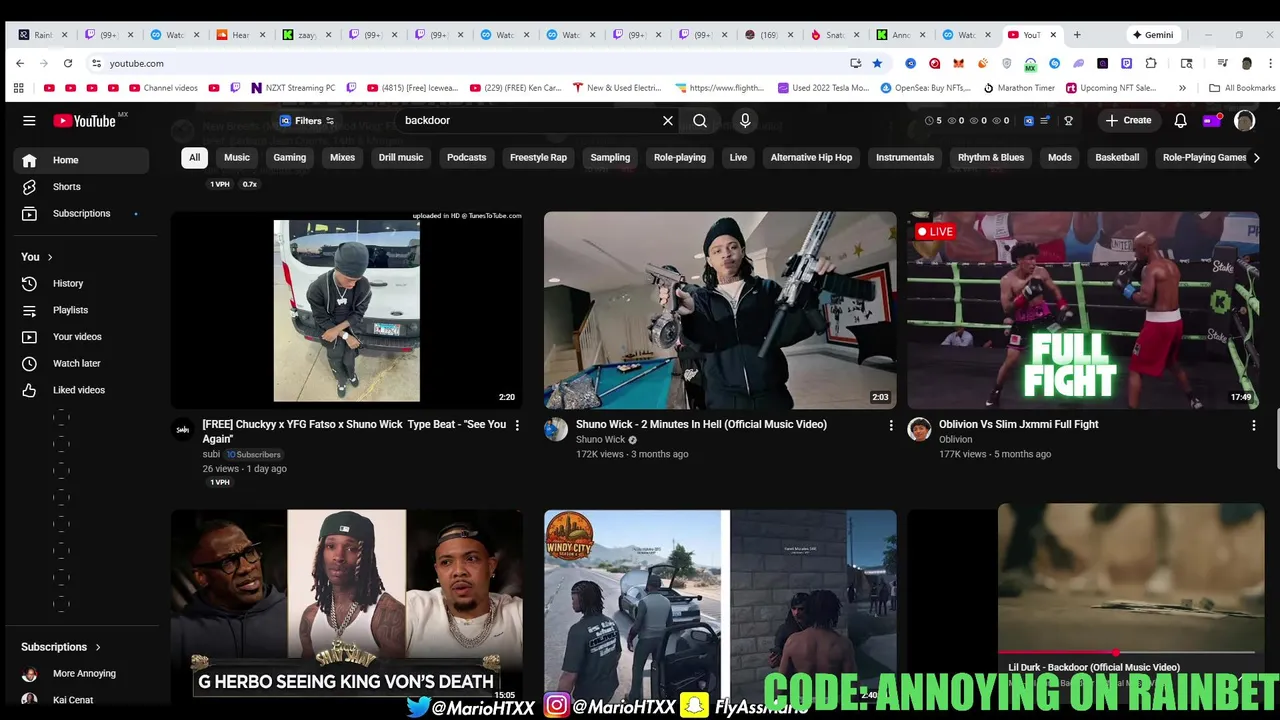
Task: Open the trophy icon in header
Action: 1068,121
